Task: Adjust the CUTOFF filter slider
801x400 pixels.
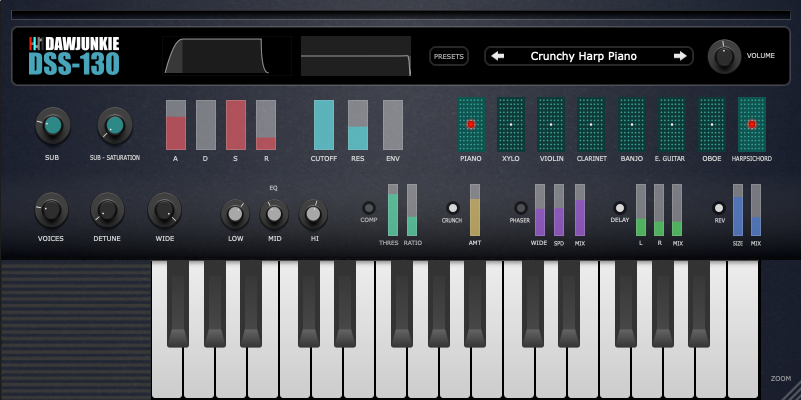Action: point(324,125)
